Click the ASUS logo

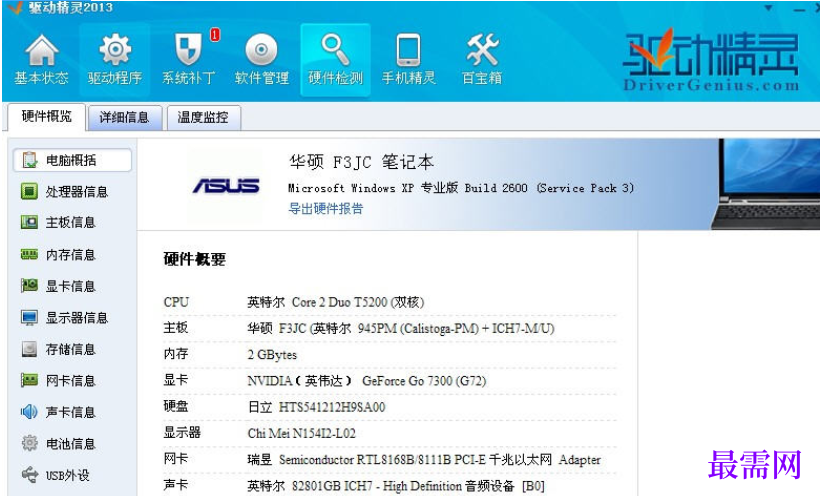coord(226,186)
